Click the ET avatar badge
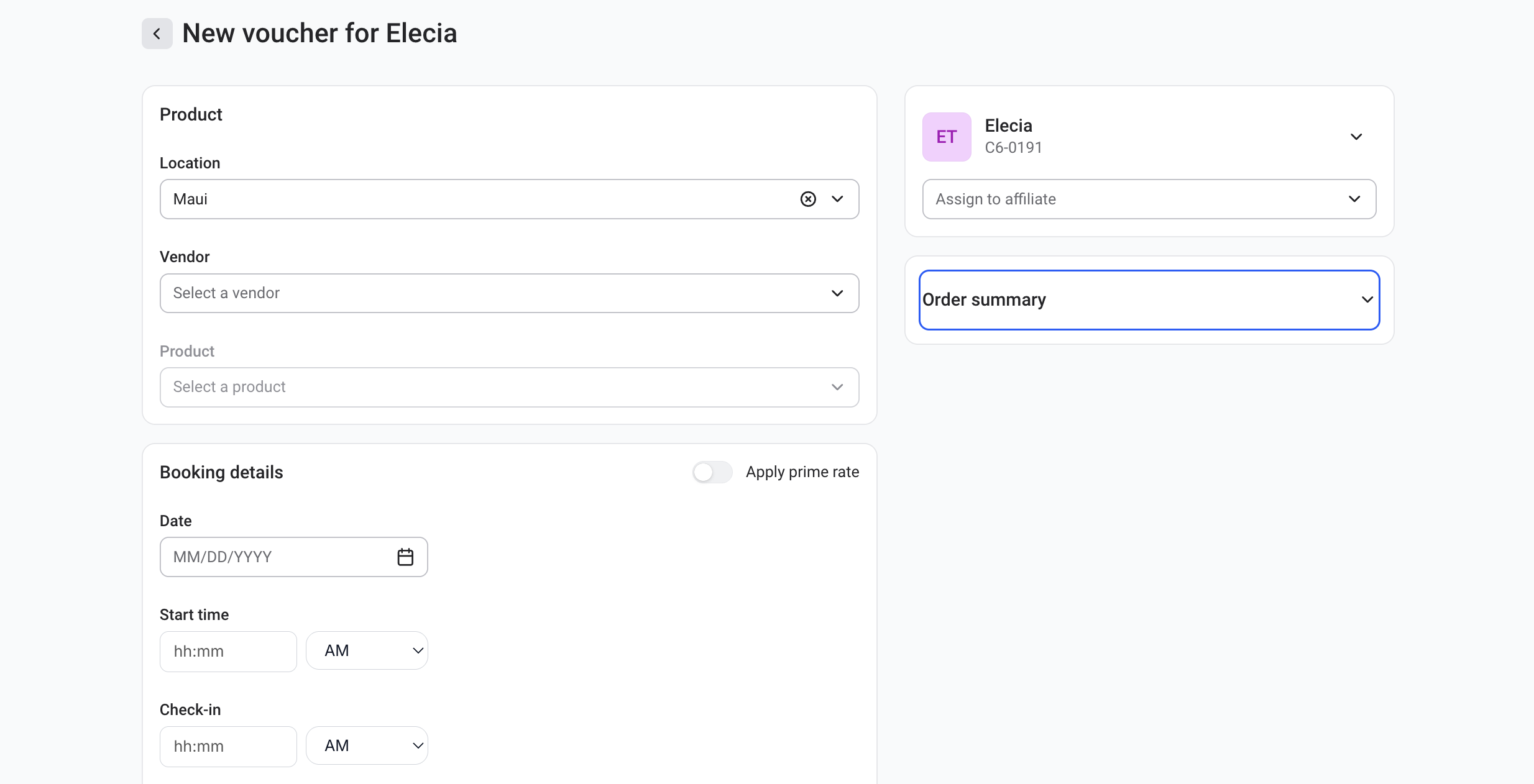 coord(946,137)
